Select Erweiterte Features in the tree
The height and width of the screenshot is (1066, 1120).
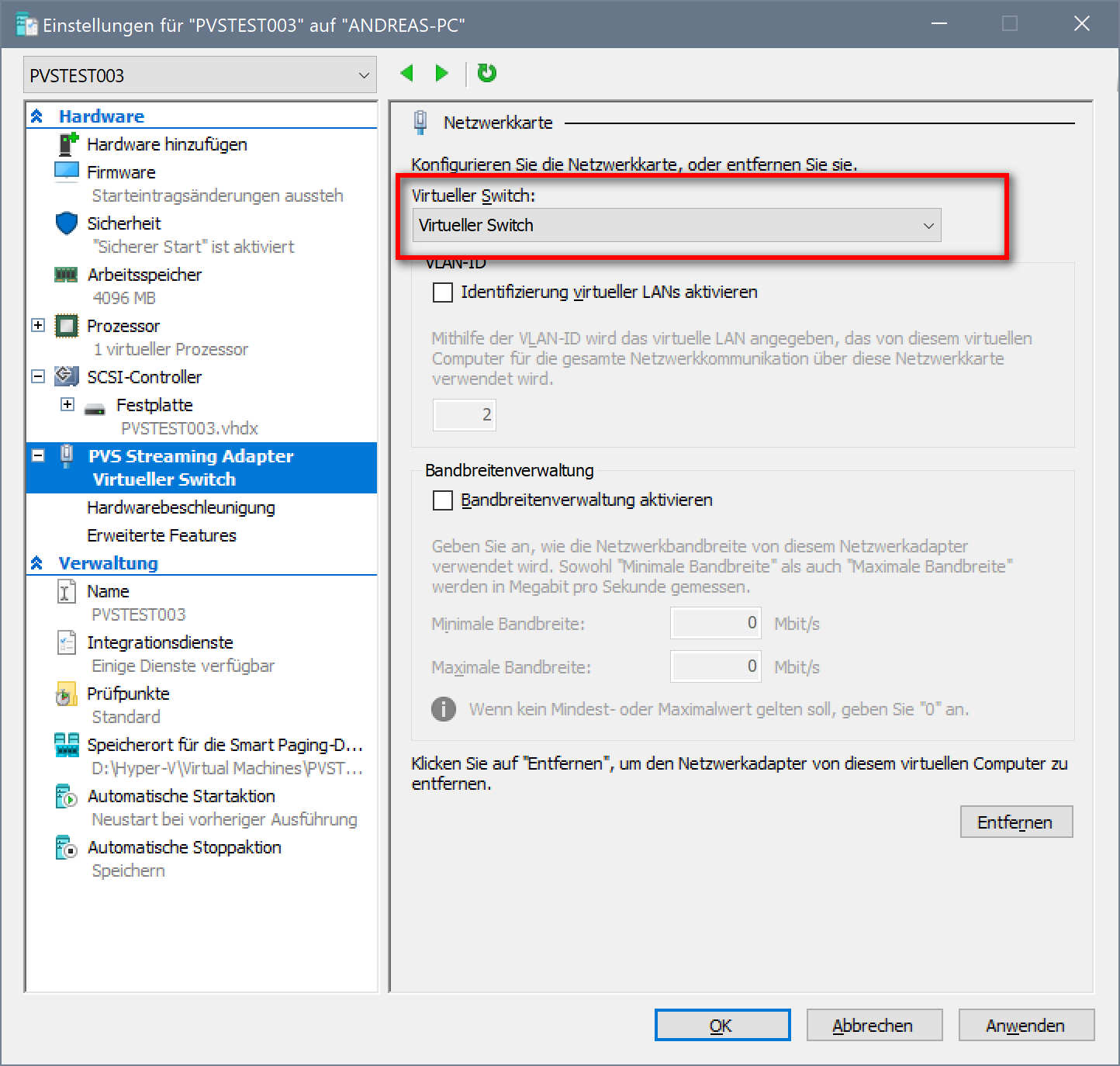[161, 535]
